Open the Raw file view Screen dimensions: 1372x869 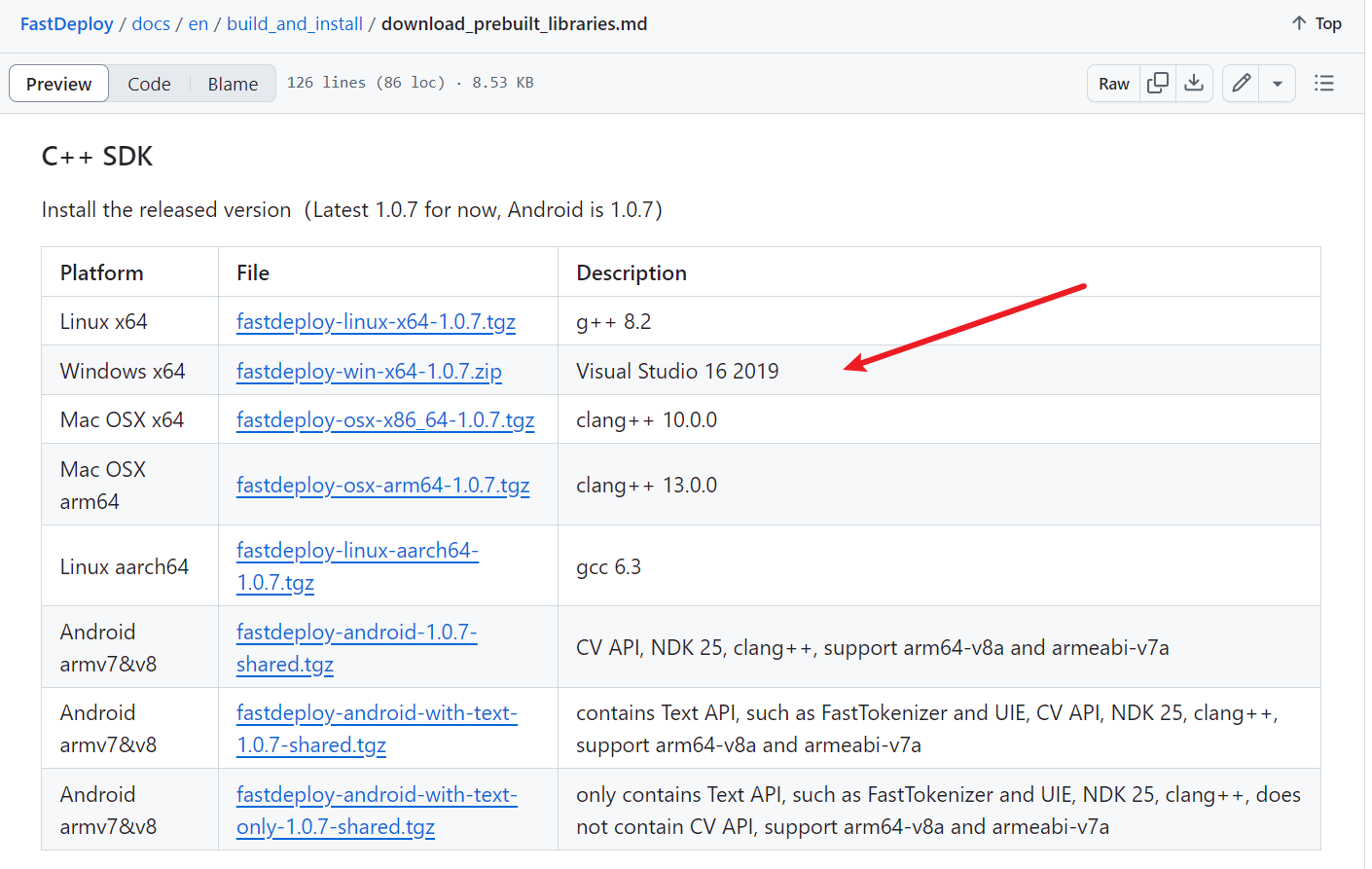1113,84
